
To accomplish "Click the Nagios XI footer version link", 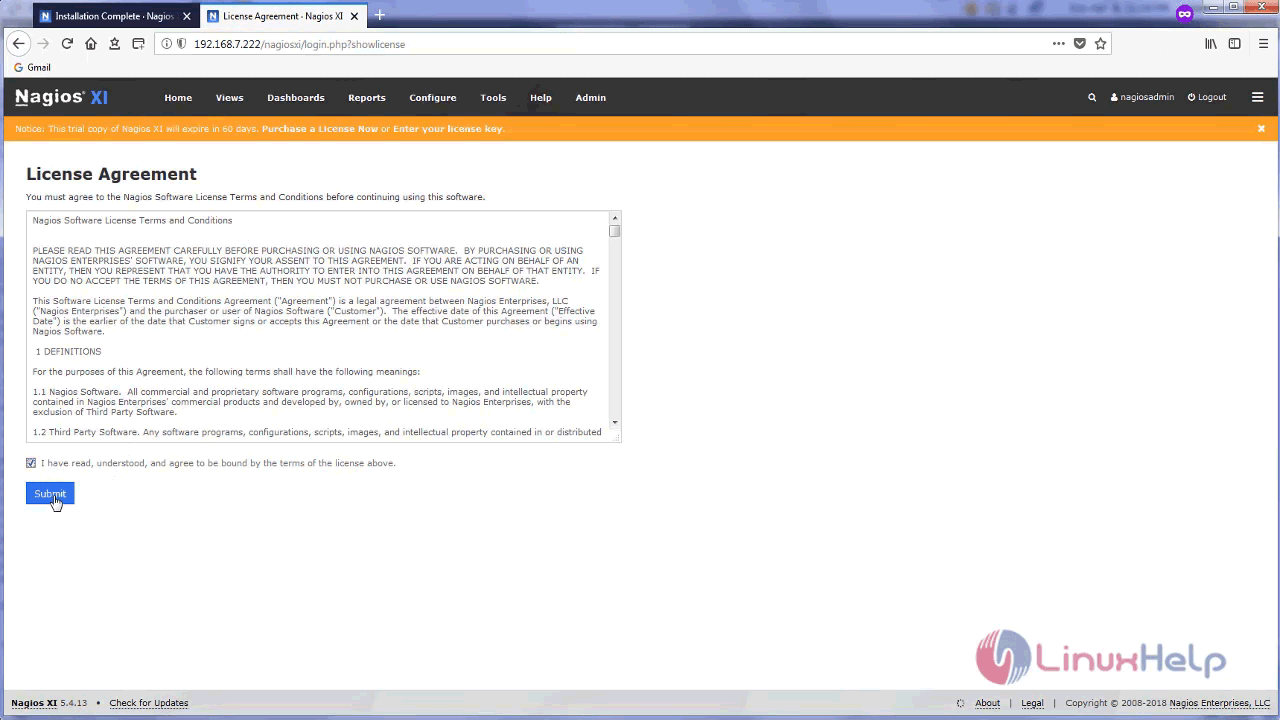I will (34, 703).
